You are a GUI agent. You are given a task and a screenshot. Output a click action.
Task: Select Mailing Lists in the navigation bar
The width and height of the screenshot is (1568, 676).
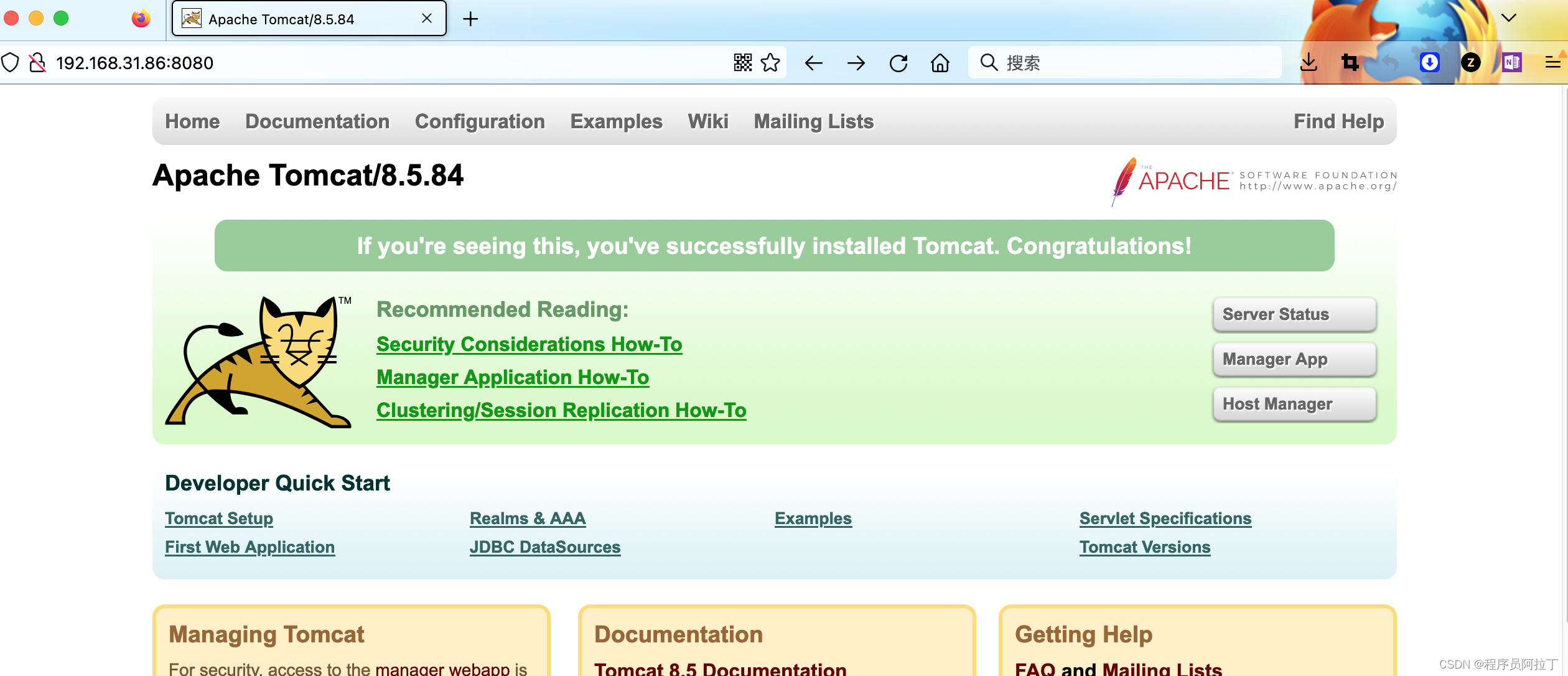tap(813, 121)
